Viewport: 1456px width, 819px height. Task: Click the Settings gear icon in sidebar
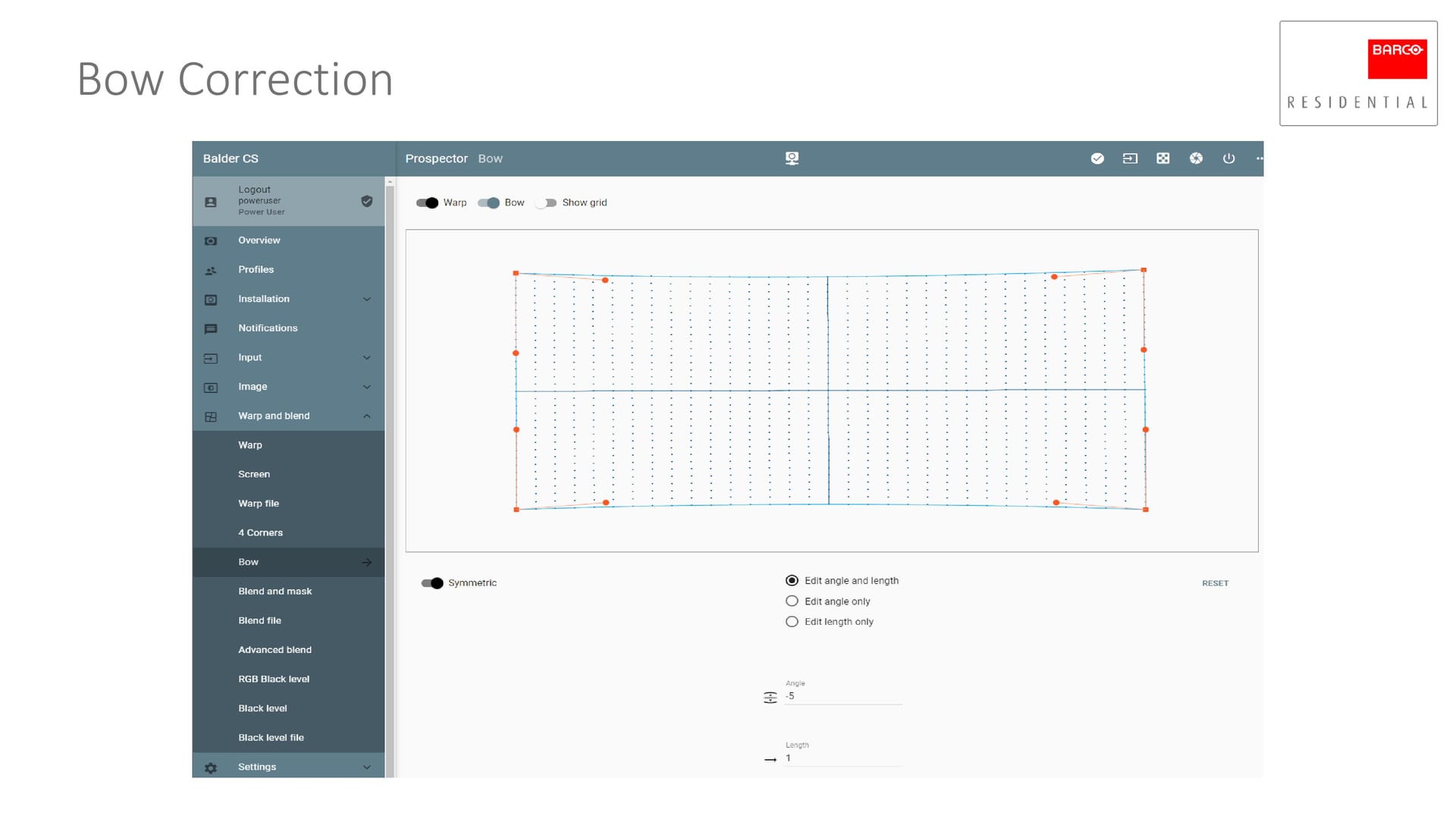coord(211,767)
